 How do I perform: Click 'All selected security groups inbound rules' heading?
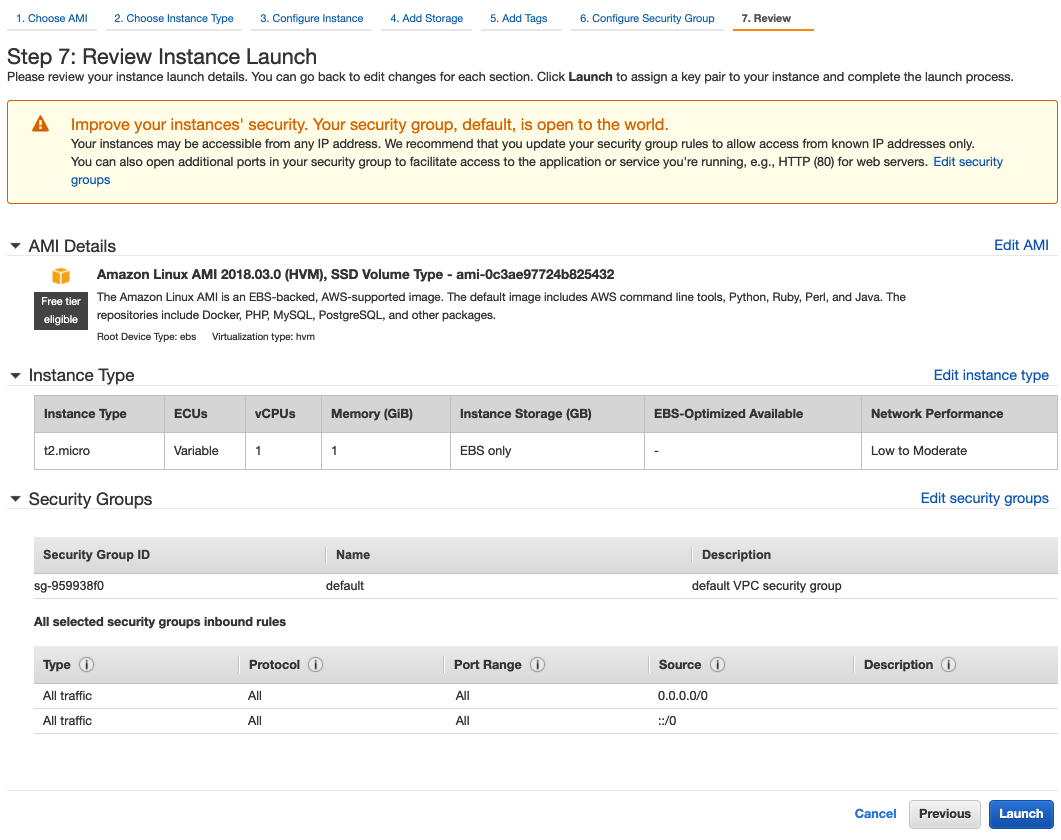pos(160,621)
